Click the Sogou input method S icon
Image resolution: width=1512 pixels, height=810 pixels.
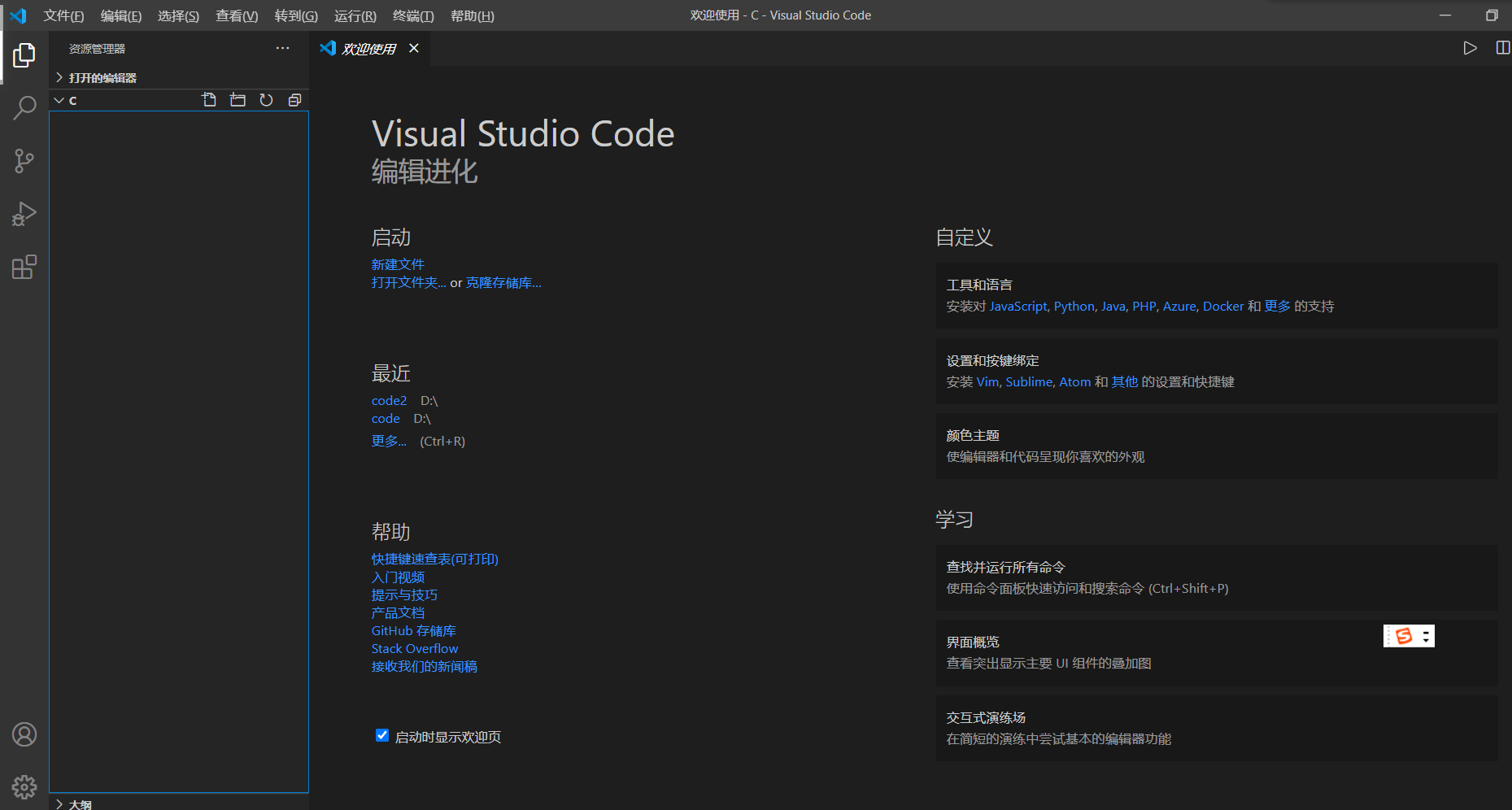point(1403,636)
